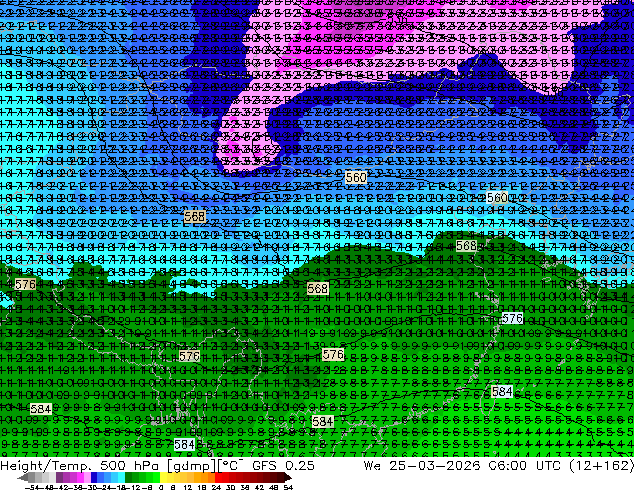Select the cyan swatch in temperature legend
This screenshot has width=634, height=490.
[122, 477]
